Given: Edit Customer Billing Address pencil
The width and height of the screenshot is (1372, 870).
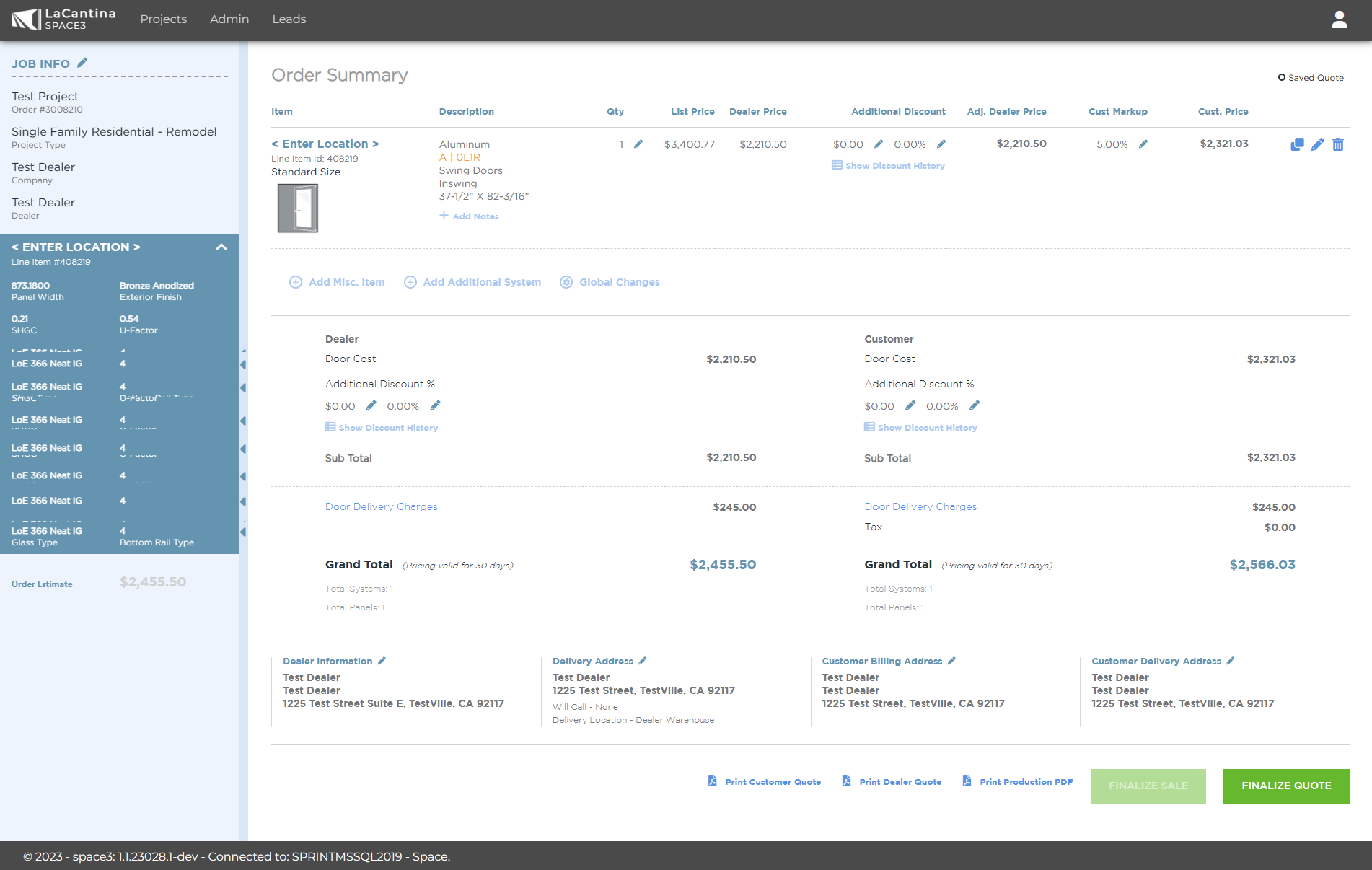Looking at the screenshot, I should [x=951, y=660].
